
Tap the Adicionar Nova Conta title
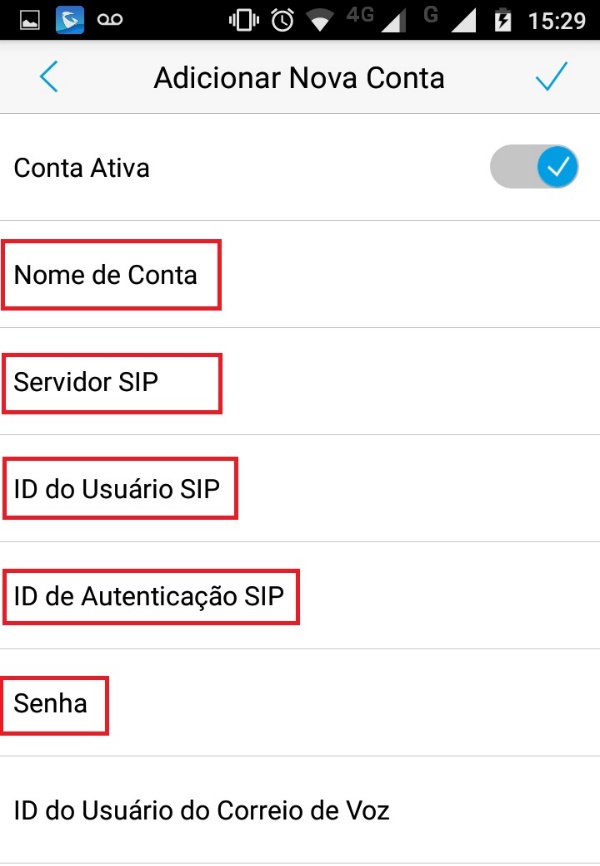(x=299, y=77)
